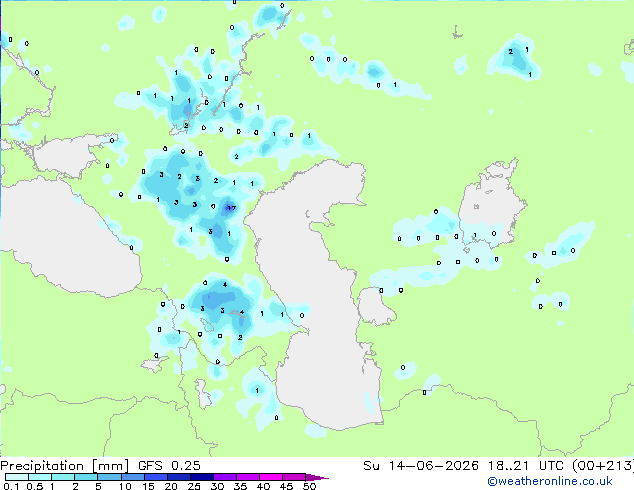Click the '0.5' legend scale label

34,486
